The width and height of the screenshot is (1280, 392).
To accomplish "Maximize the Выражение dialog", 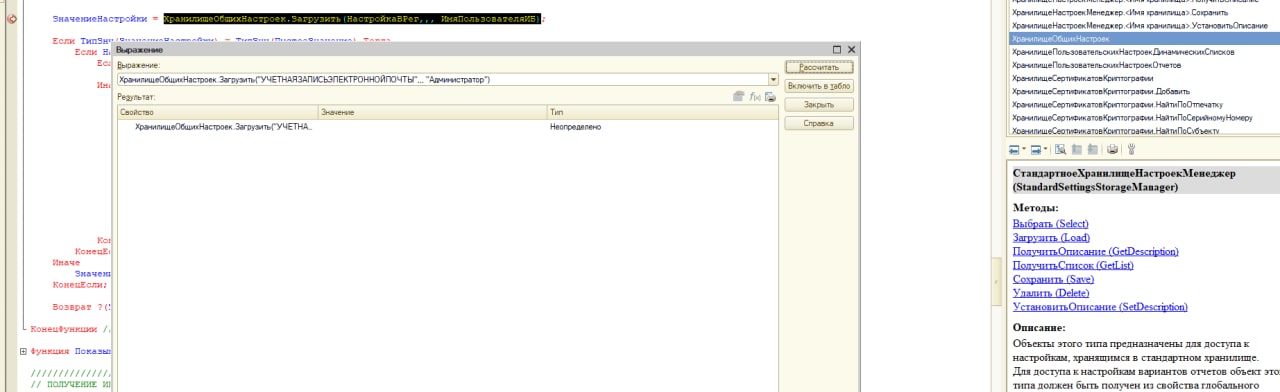I will [836, 49].
